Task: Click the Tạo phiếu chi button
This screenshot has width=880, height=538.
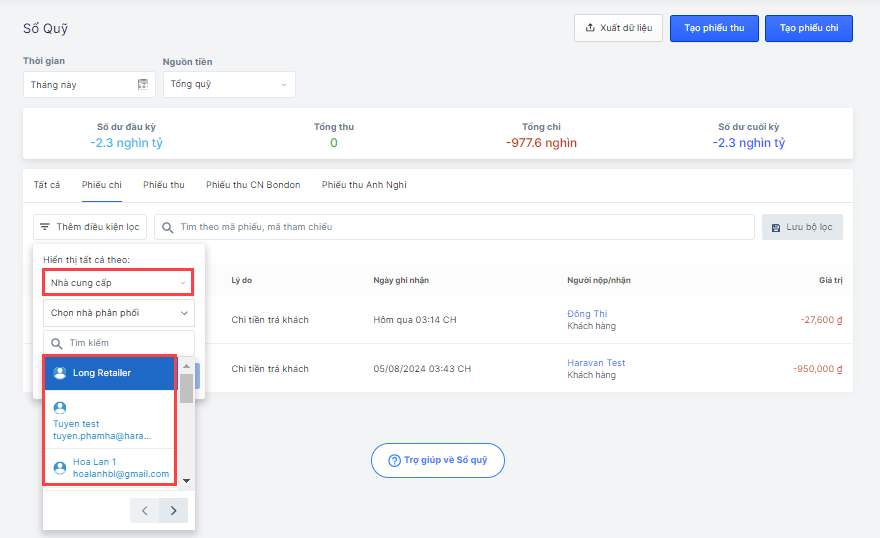Action: [x=808, y=28]
